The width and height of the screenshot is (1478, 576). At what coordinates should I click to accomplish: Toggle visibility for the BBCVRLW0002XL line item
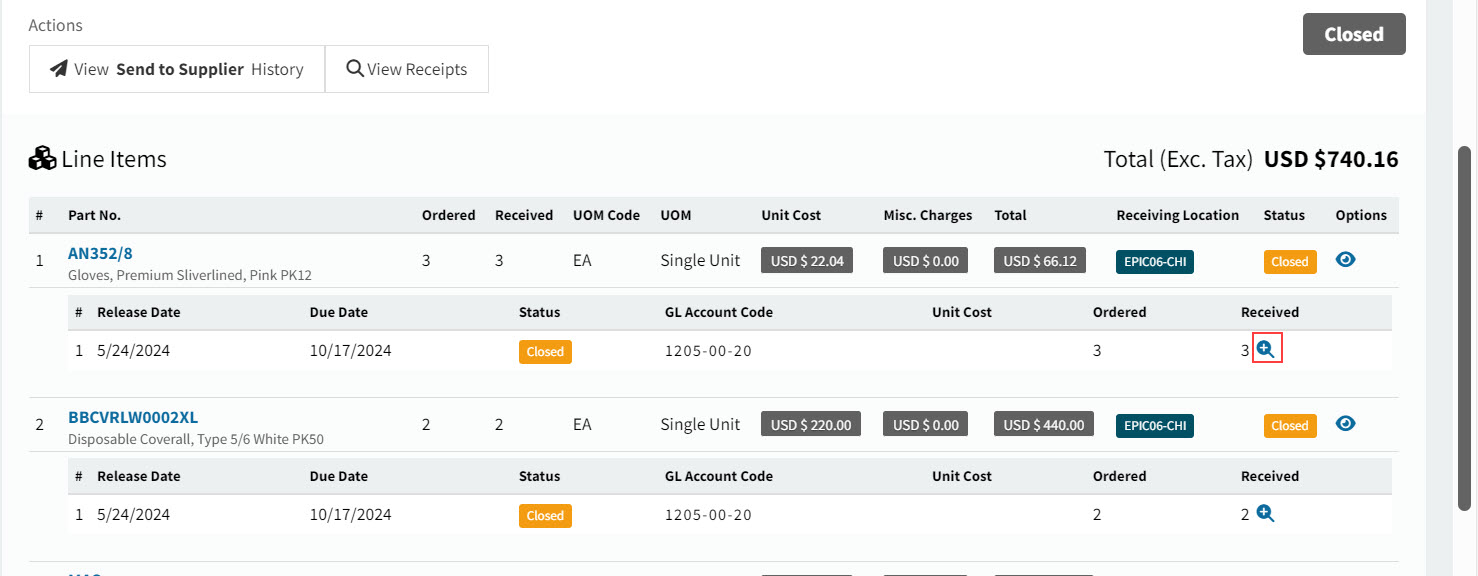[1345, 423]
